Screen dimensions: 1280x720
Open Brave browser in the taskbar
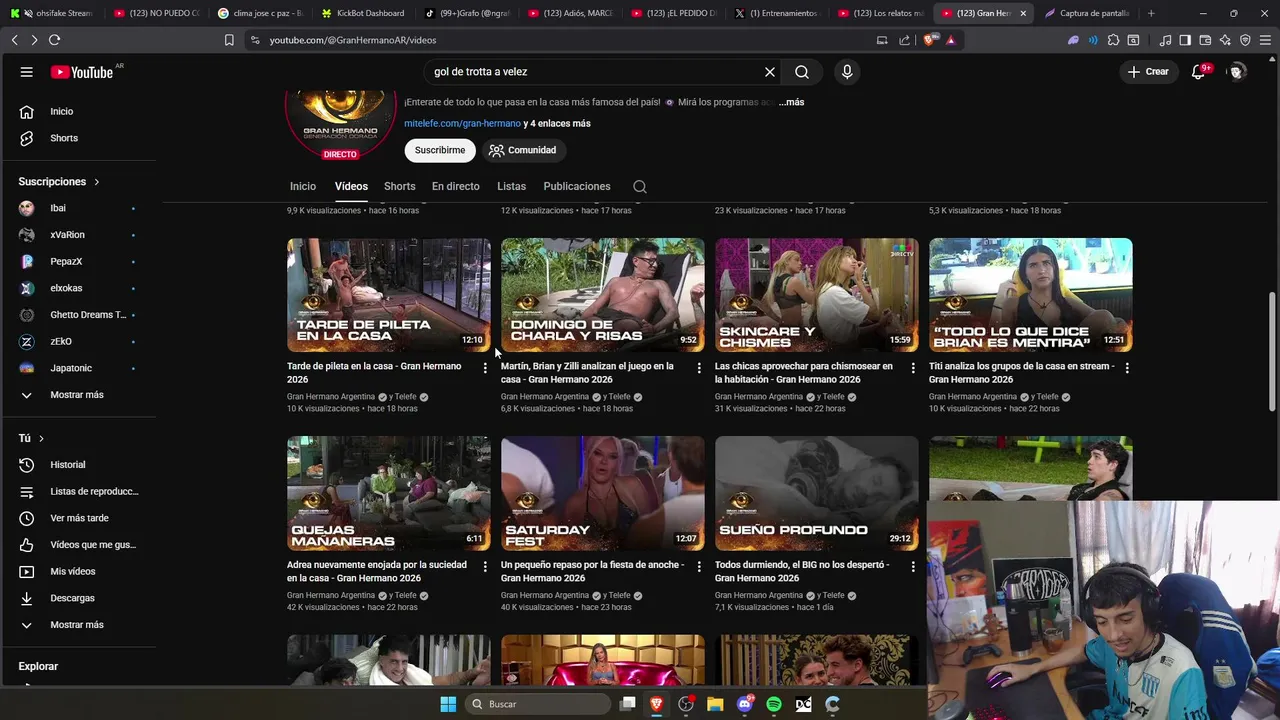[657, 704]
